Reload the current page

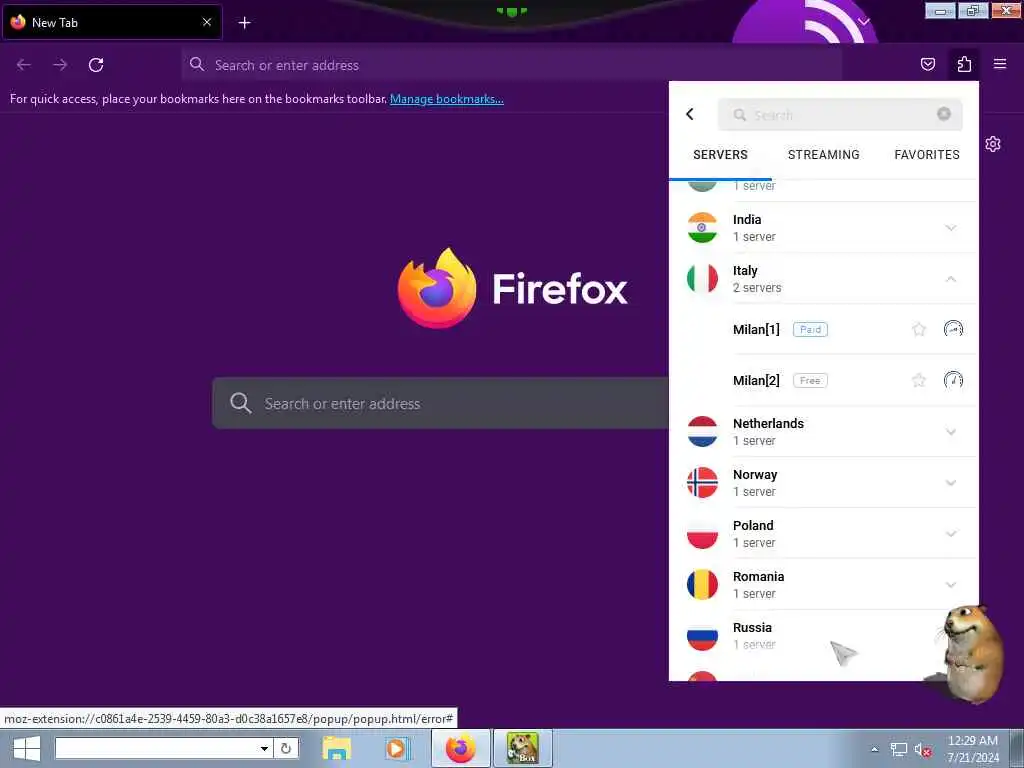pyautogui.click(x=96, y=65)
